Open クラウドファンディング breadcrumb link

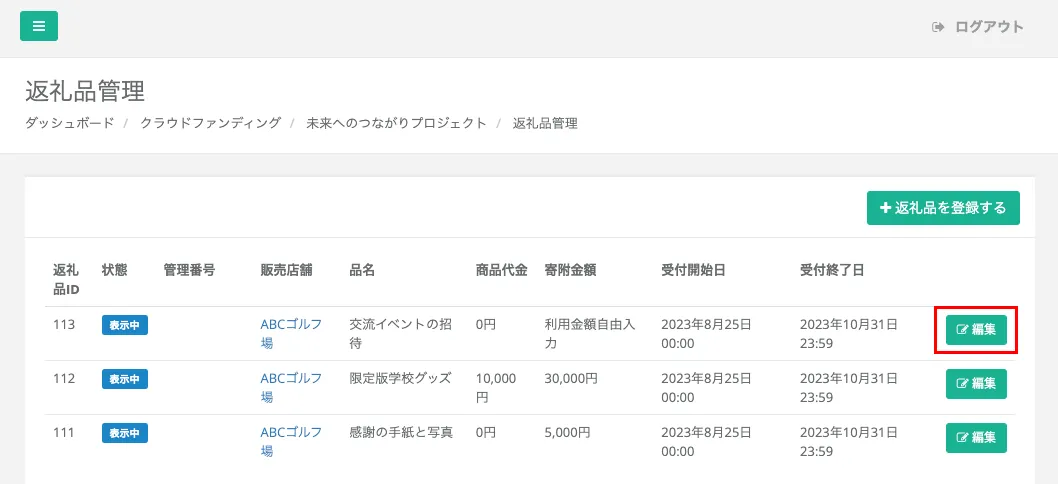[x=210, y=123]
